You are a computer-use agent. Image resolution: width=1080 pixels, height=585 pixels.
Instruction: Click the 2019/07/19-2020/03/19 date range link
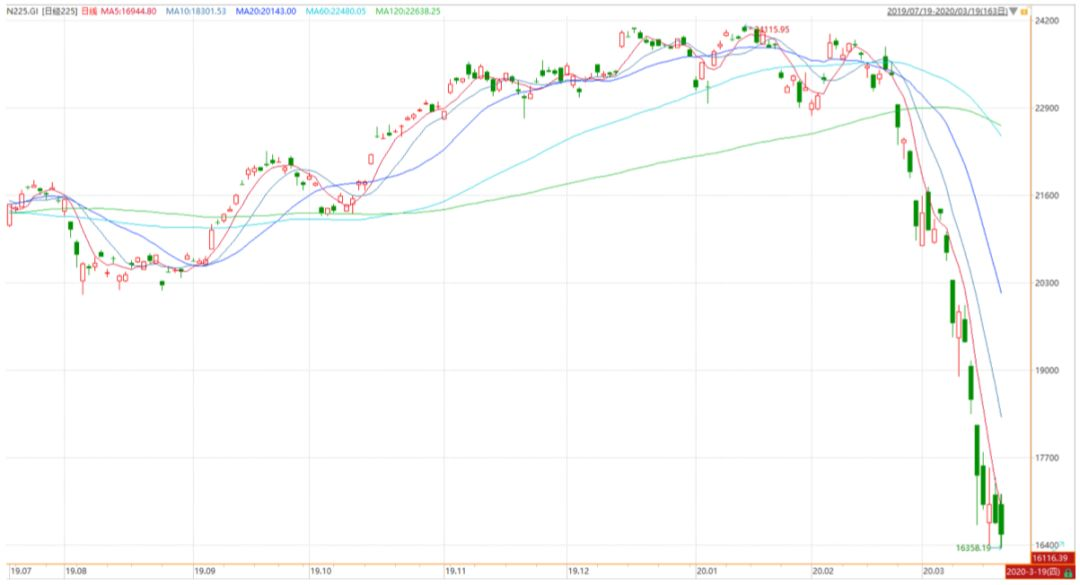point(946,11)
